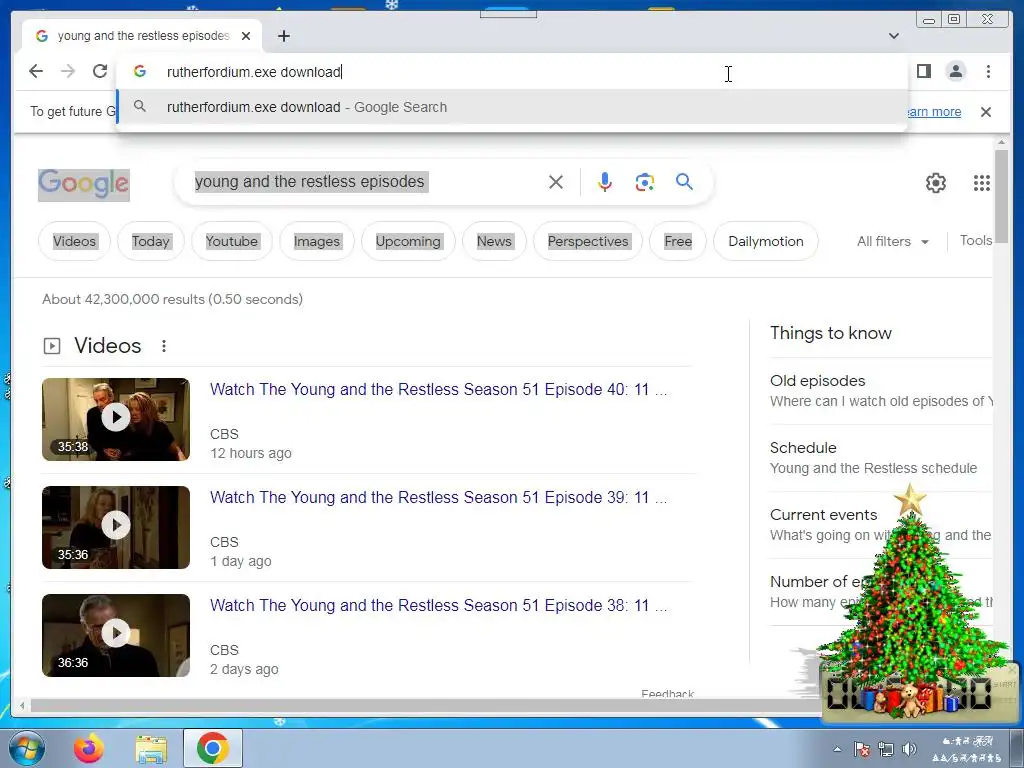
Task: Open the Current events topic
Action: click(881, 524)
